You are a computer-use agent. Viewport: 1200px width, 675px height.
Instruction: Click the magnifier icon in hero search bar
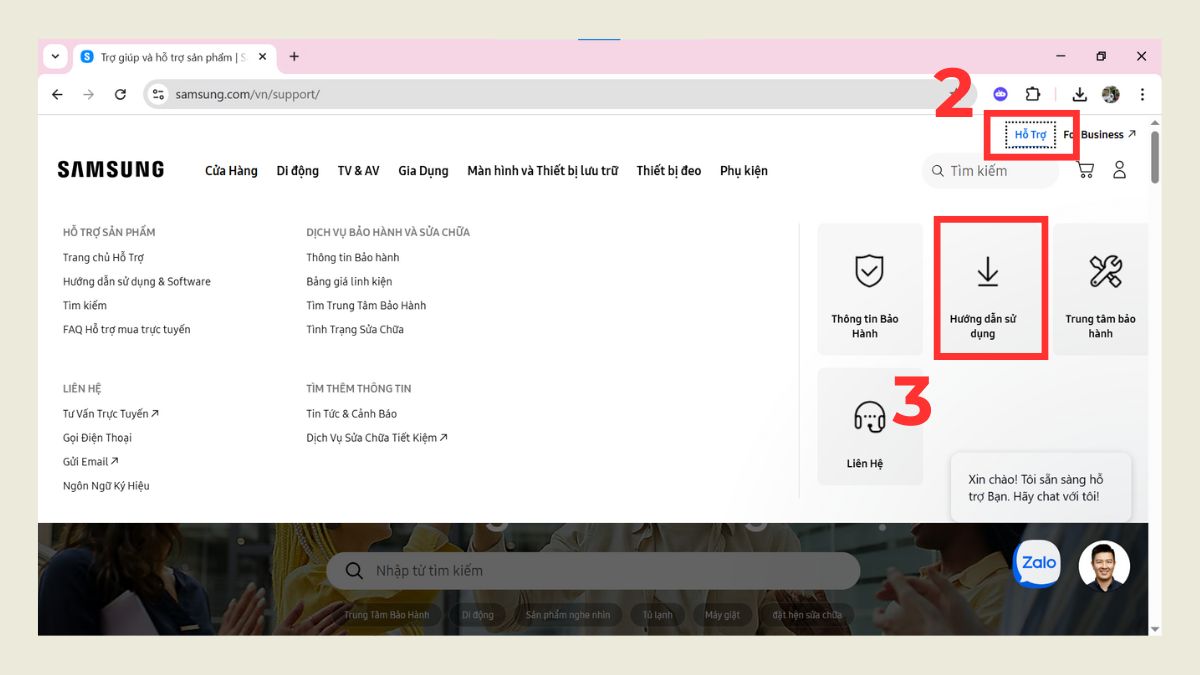(354, 570)
